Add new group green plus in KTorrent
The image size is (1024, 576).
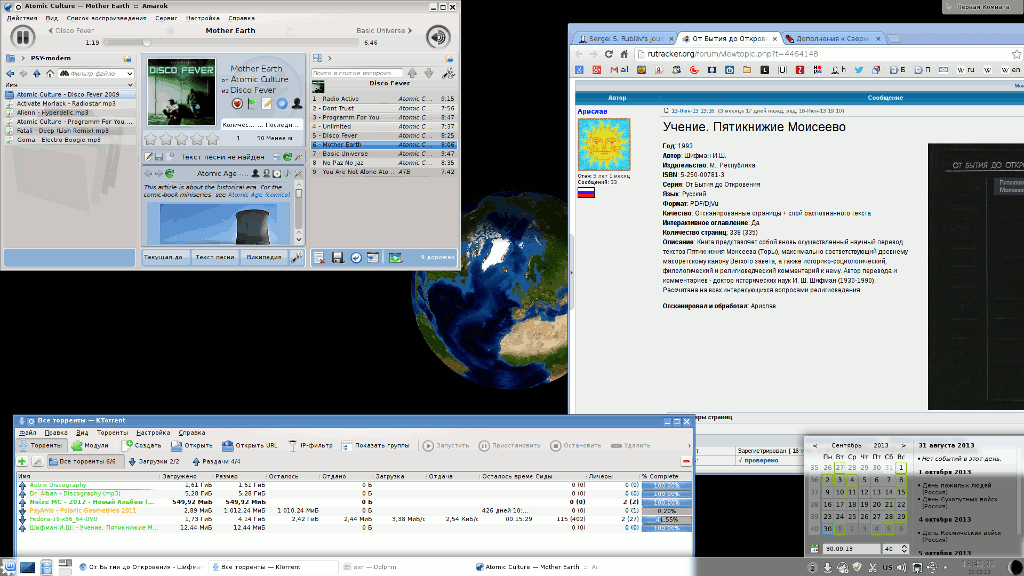22,462
